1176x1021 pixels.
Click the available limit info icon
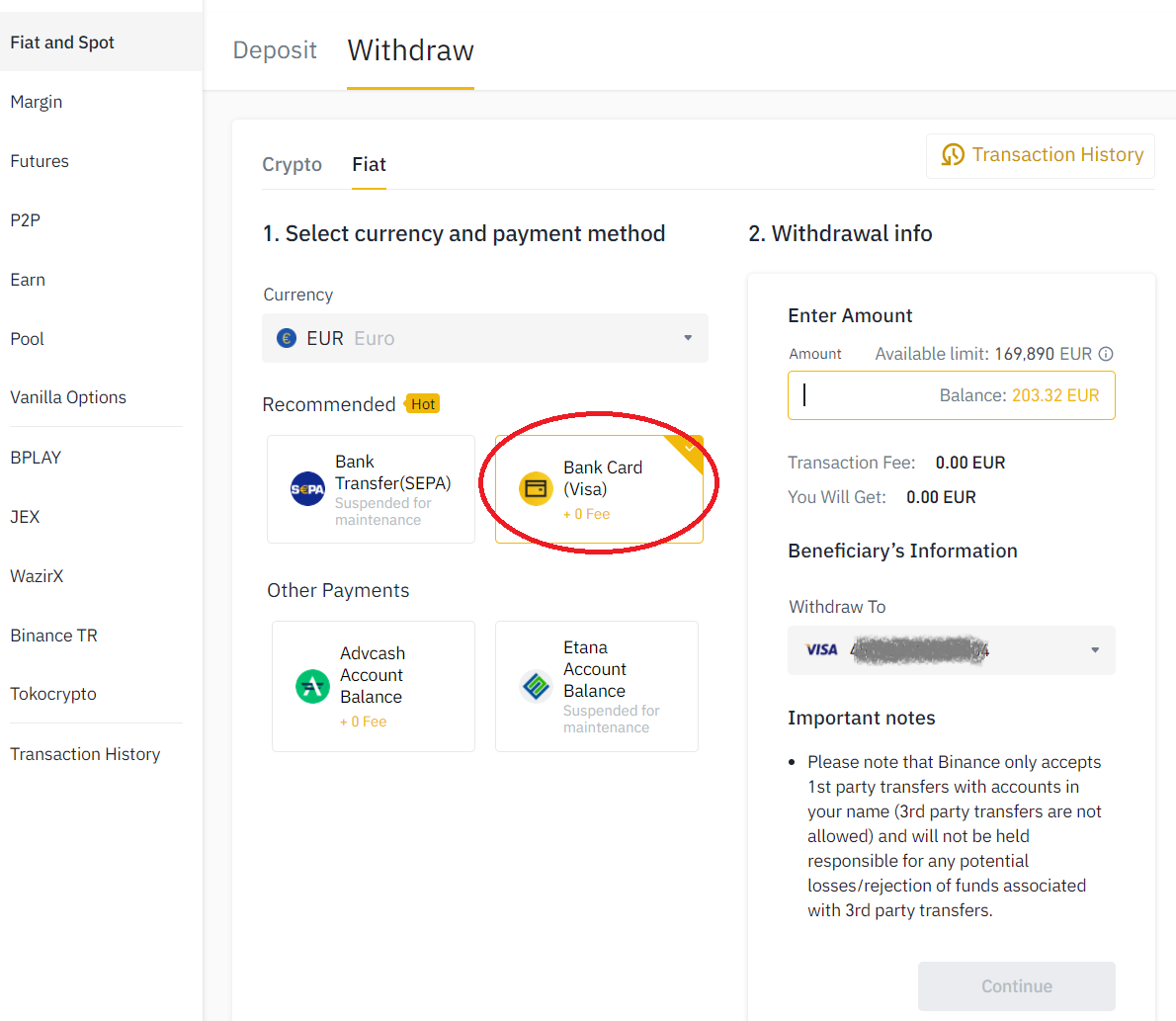1106,354
